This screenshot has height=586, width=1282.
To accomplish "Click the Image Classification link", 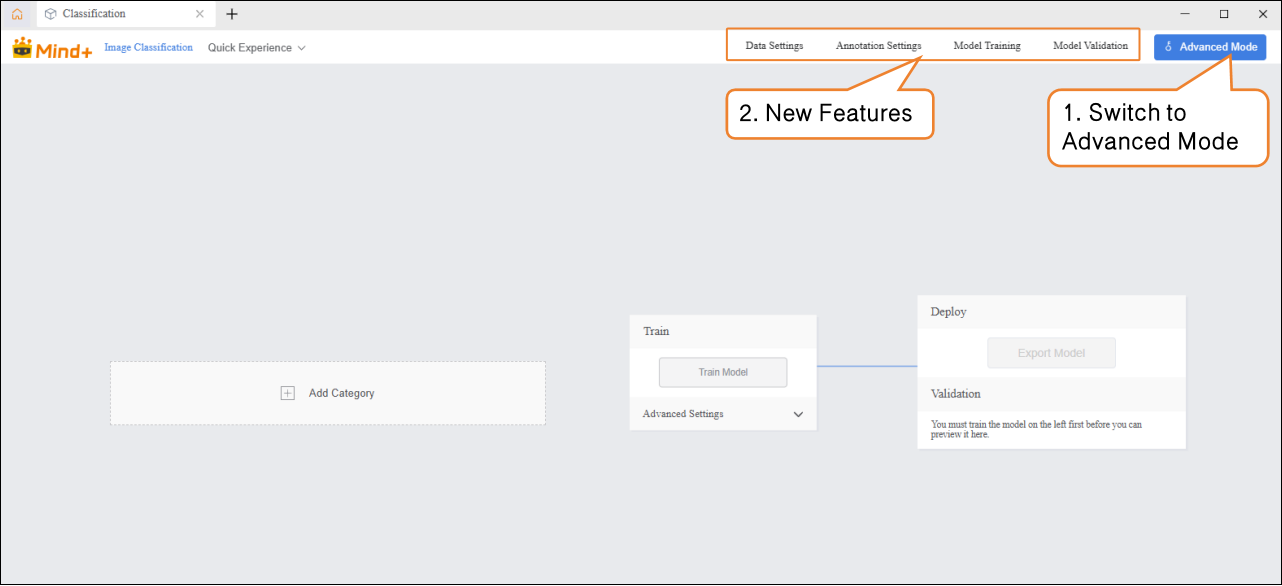I will pyautogui.click(x=148, y=47).
